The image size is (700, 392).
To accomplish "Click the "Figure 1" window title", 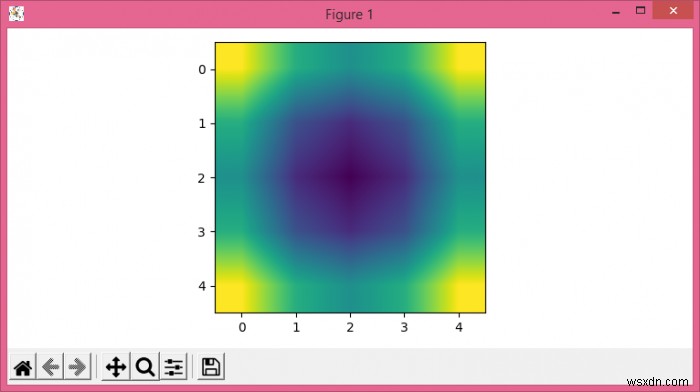I will tap(349, 14).
